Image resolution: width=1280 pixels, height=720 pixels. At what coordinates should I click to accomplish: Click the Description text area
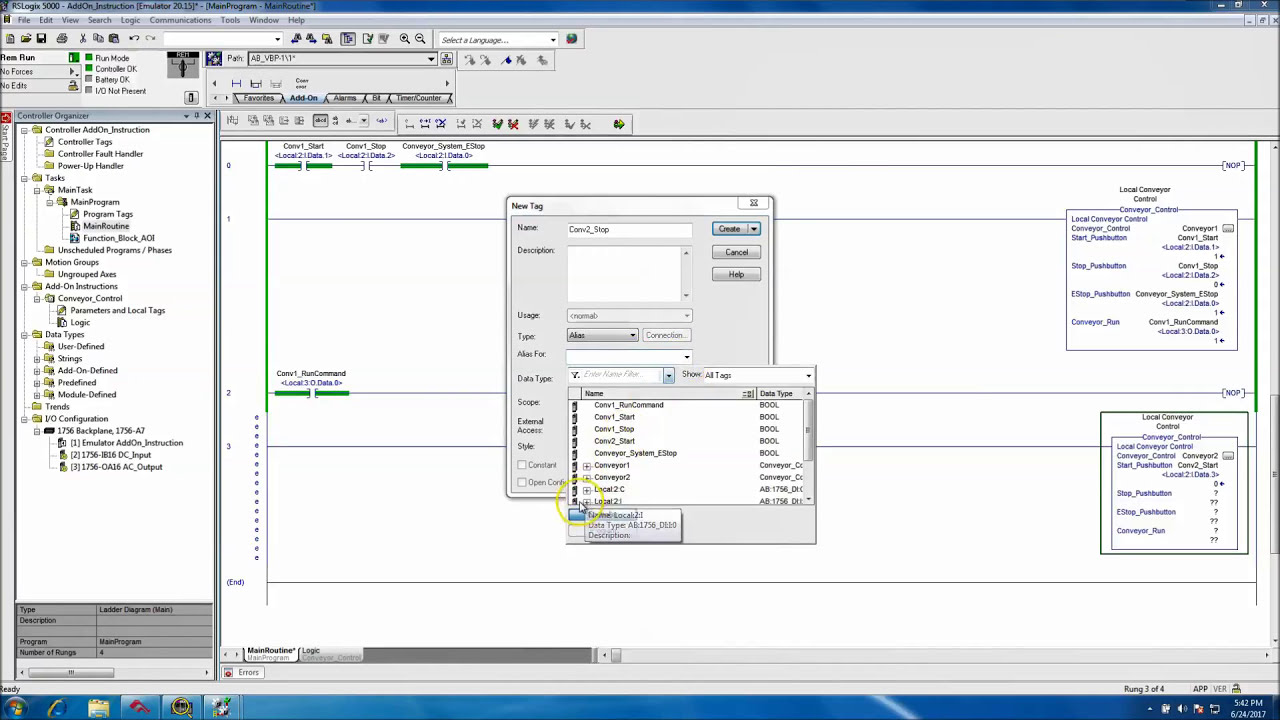point(624,273)
